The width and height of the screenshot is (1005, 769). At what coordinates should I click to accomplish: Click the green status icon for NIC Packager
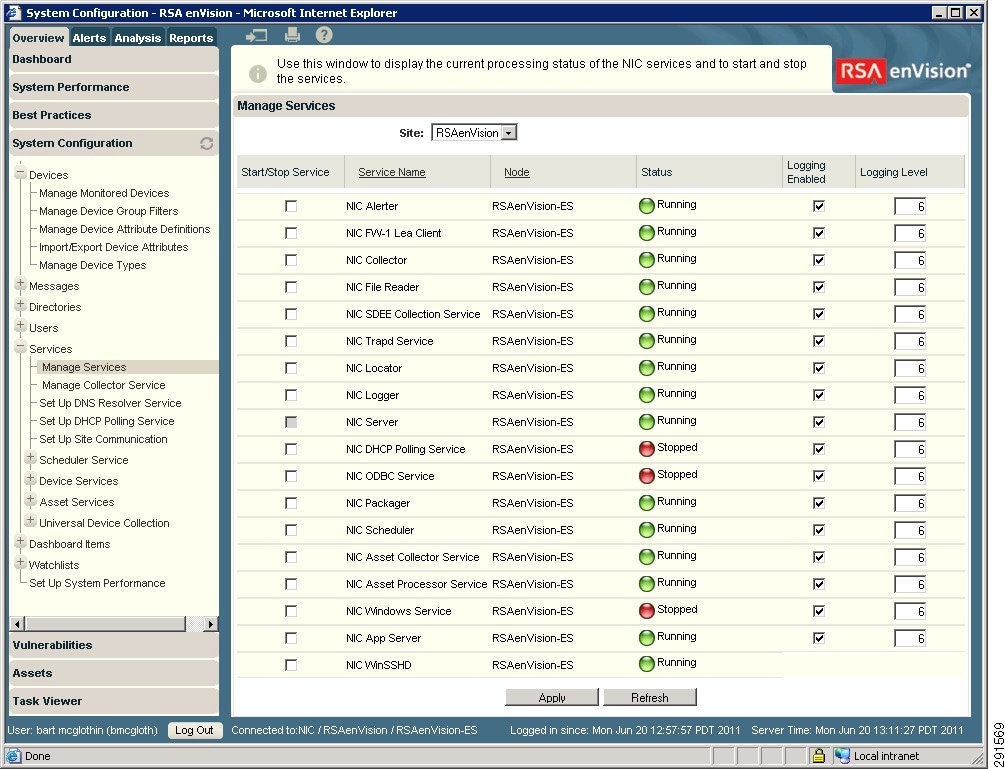point(647,503)
